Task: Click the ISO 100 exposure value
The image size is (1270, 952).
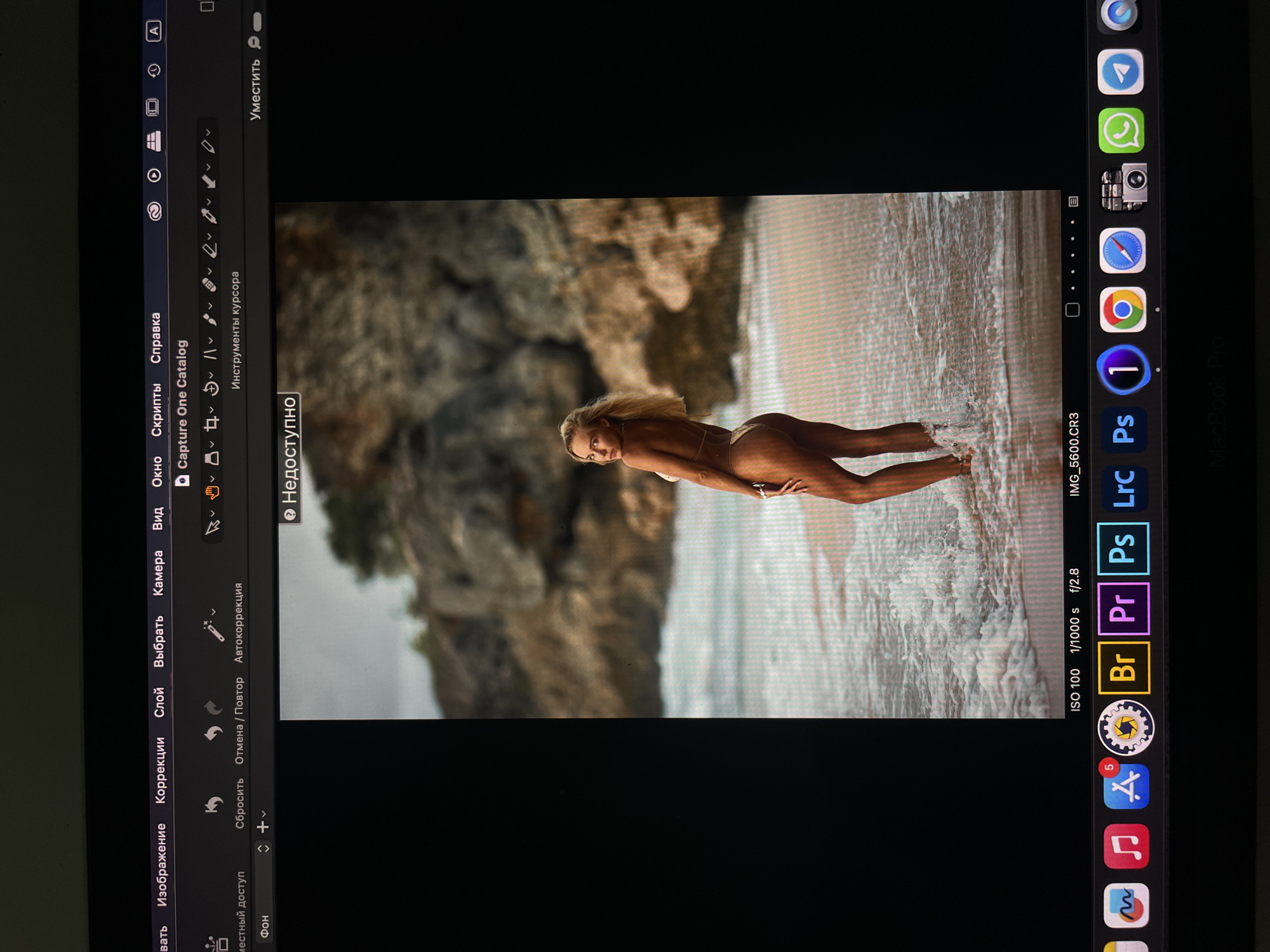Action: point(1075,690)
